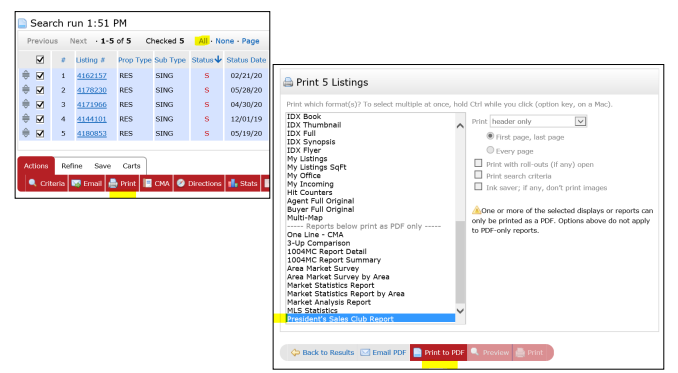The width and height of the screenshot is (678, 373).
Task: Open listing link 4180853
Action: pos(92,134)
